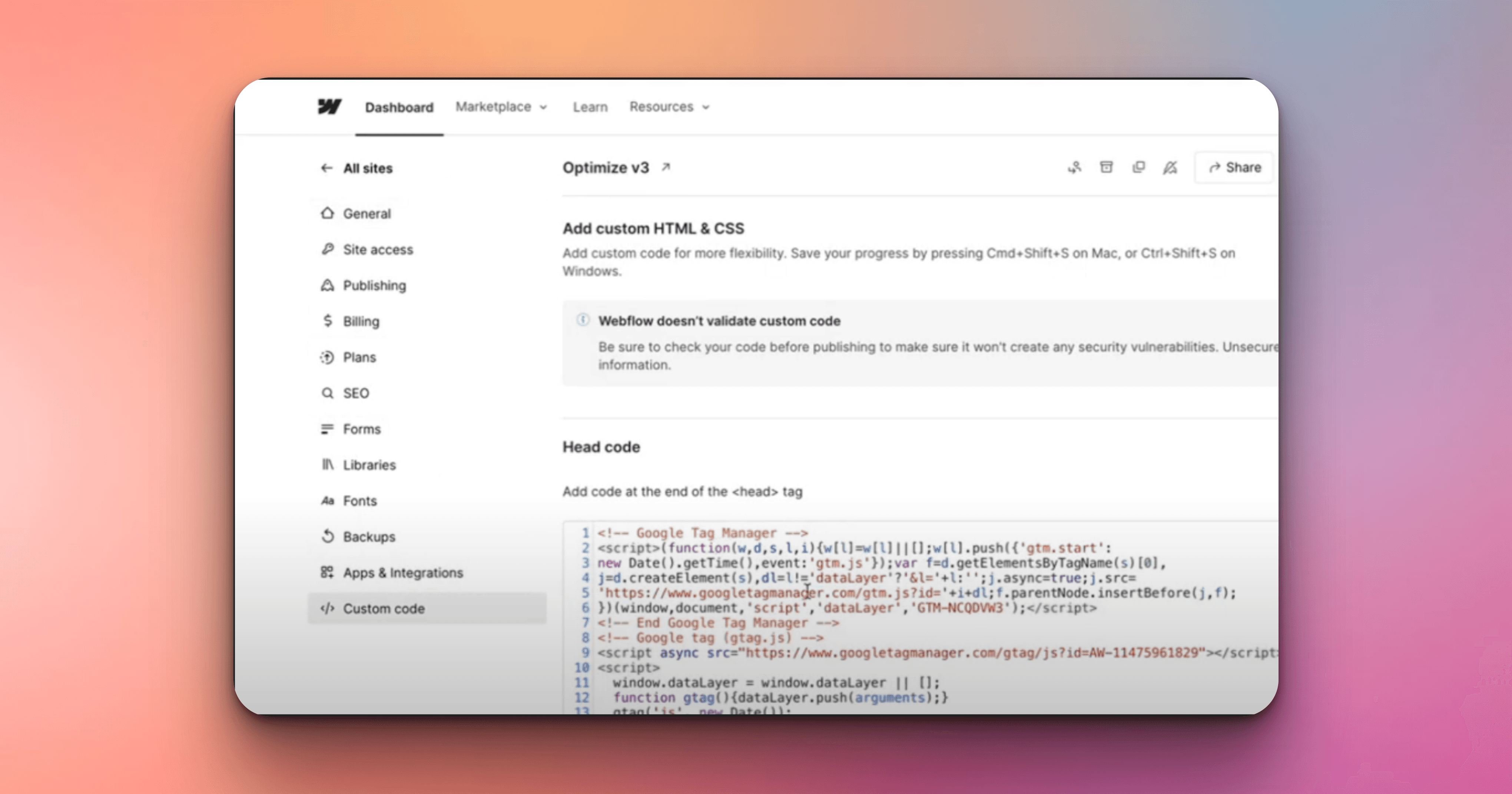The image size is (1512, 794).
Task: Switch to the Dashboard tab
Action: click(399, 107)
